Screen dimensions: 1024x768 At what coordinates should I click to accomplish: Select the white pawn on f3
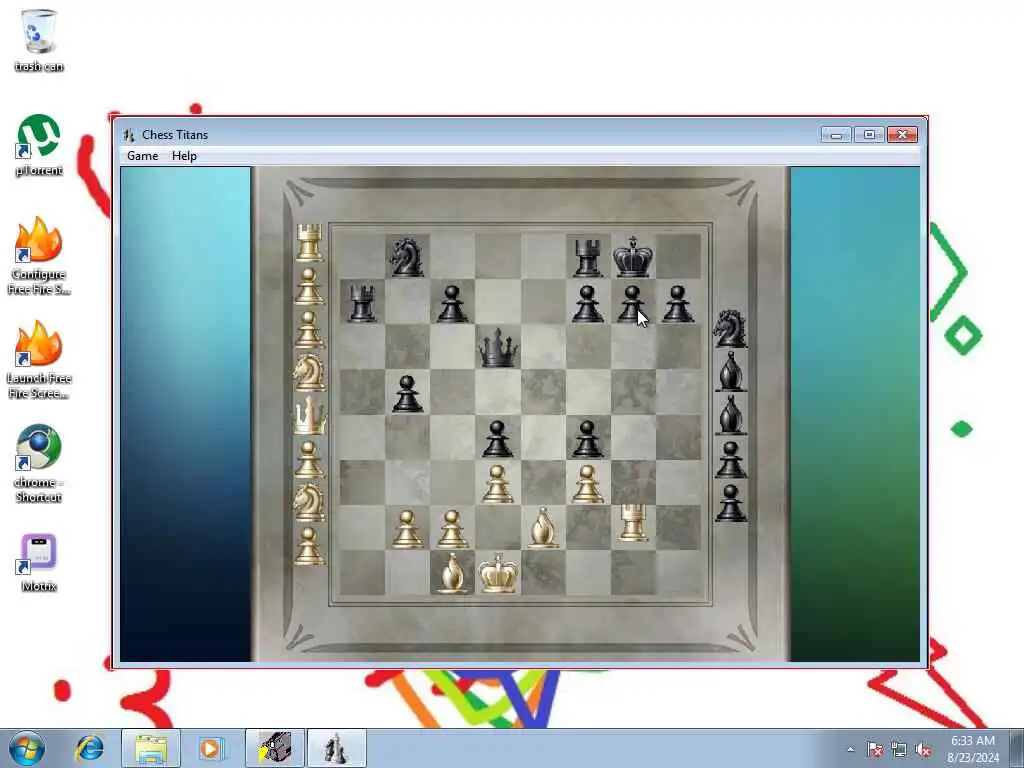[587, 484]
